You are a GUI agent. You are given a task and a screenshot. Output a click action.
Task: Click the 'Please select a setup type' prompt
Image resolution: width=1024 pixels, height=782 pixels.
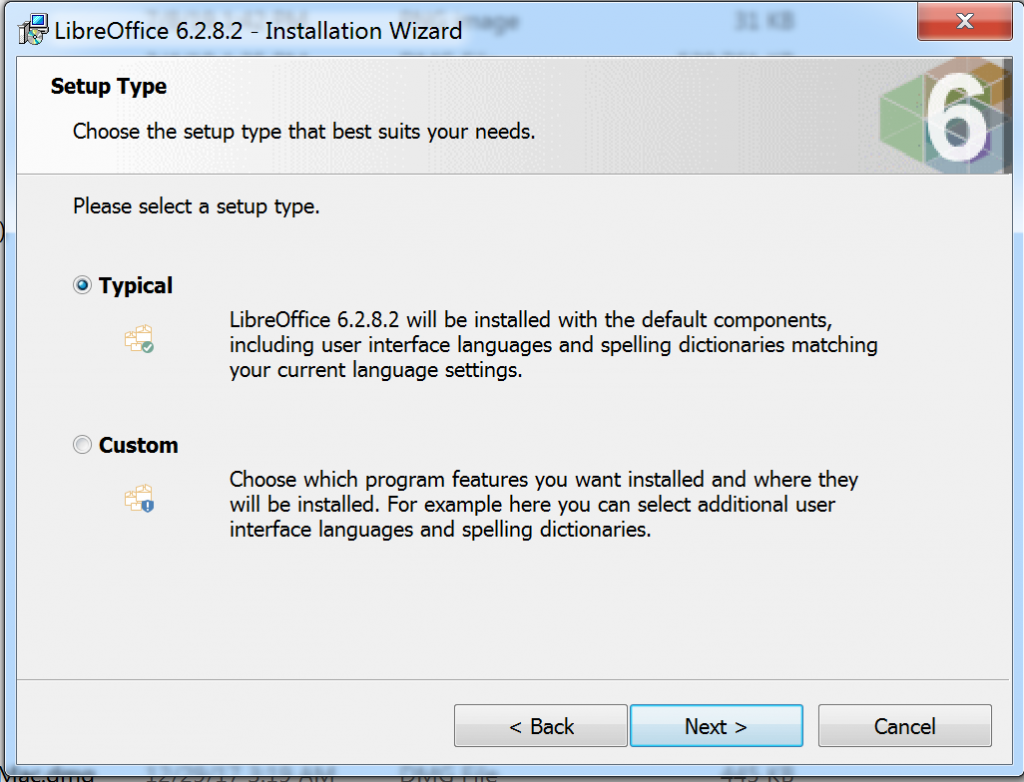[x=196, y=208]
